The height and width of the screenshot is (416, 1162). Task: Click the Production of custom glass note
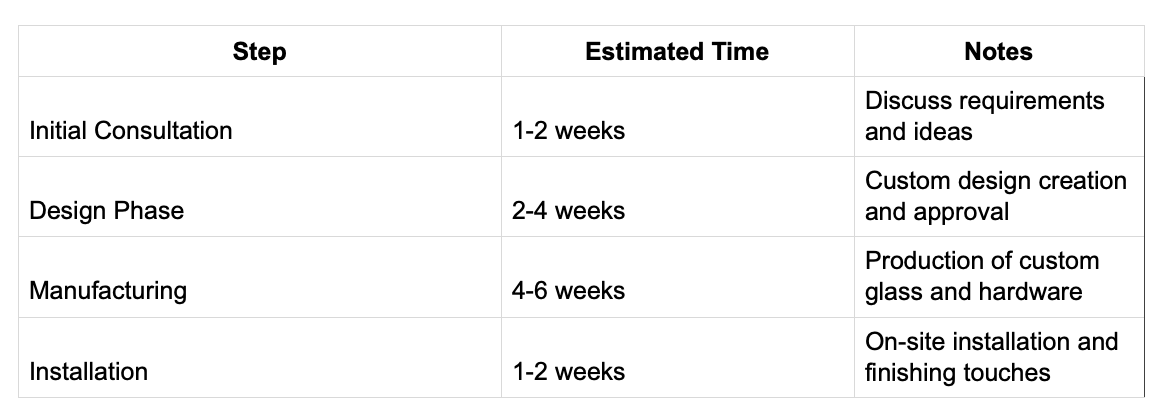[981, 276]
